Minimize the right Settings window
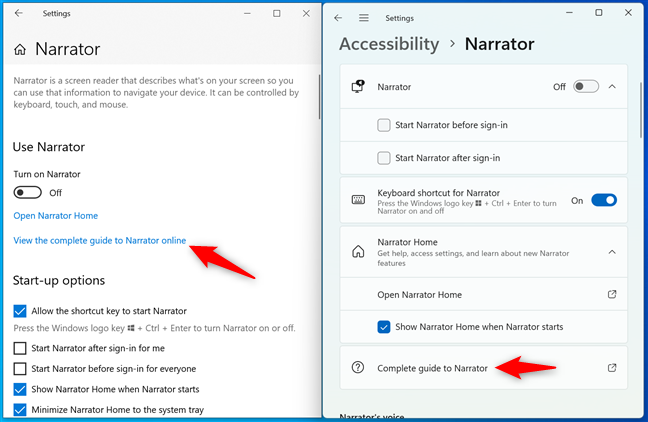This screenshot has width=648, height=422. pos(569,13)
